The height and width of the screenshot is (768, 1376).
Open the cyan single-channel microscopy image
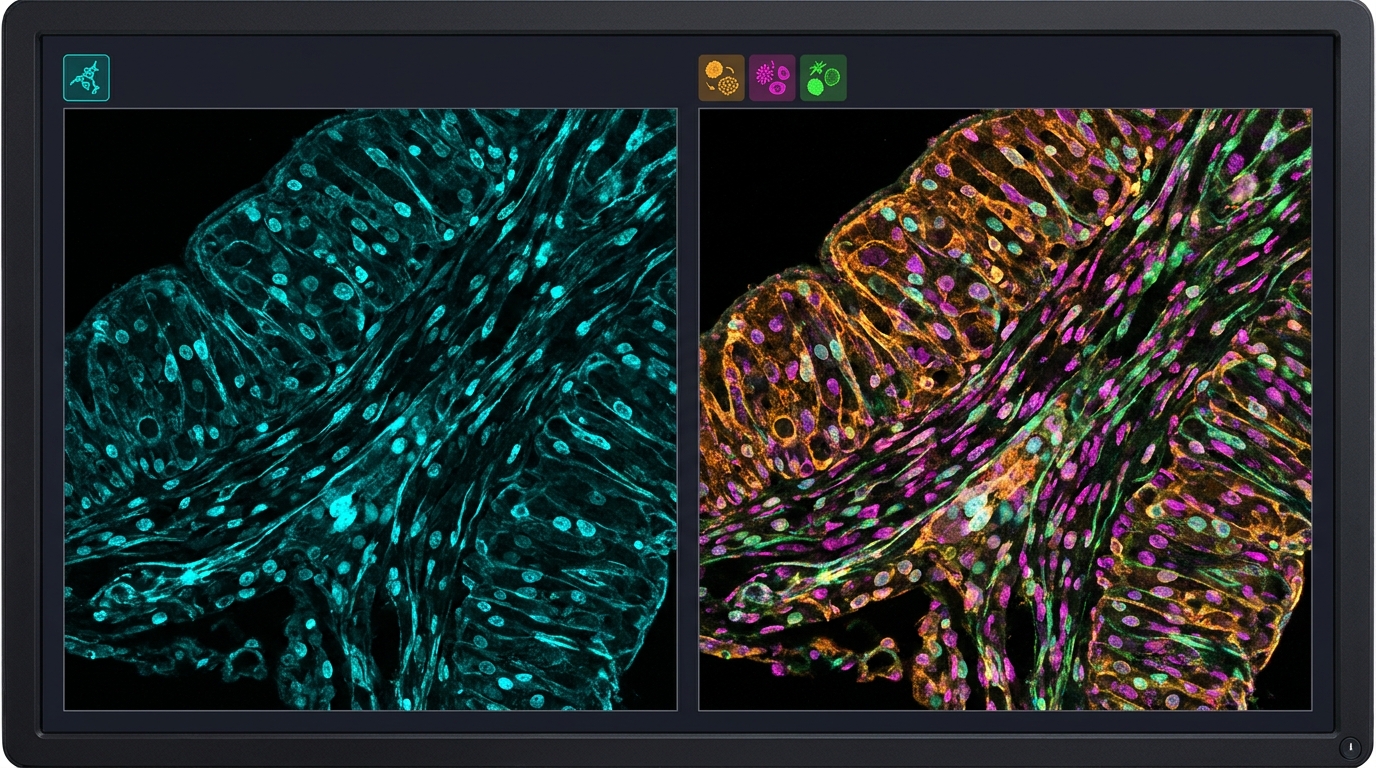(x=370, y=410)
